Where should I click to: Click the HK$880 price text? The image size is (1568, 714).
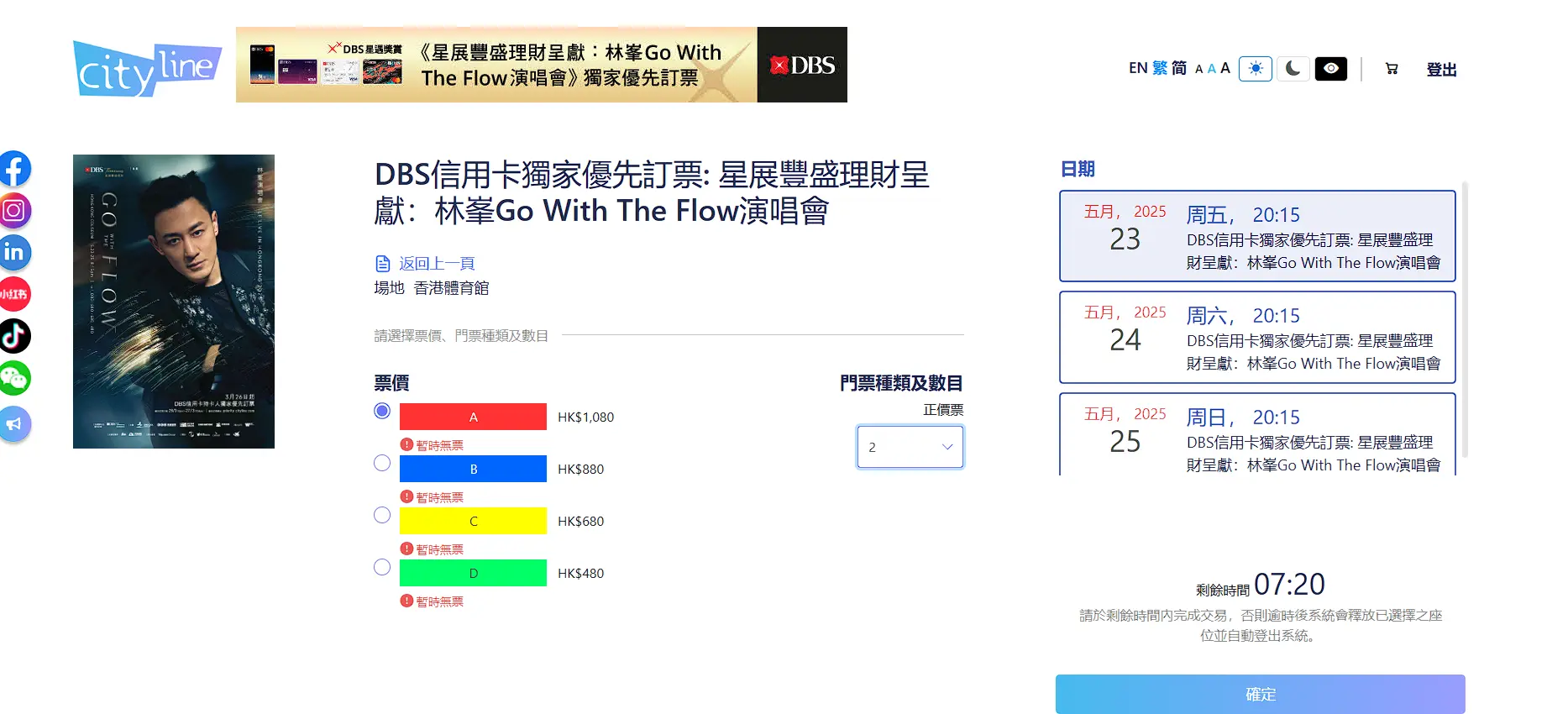coord(581,469)
